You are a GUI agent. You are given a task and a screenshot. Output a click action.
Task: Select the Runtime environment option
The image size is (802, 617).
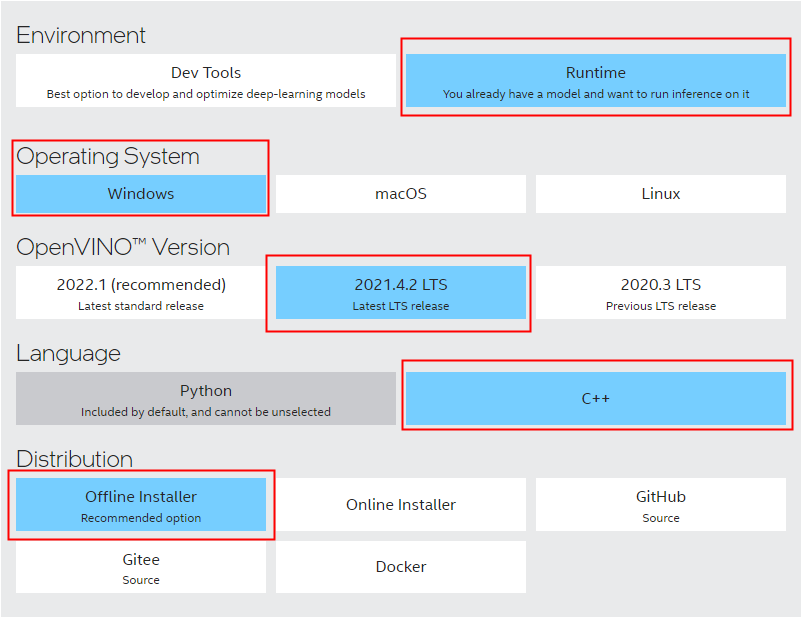click(x=596, y=81)
